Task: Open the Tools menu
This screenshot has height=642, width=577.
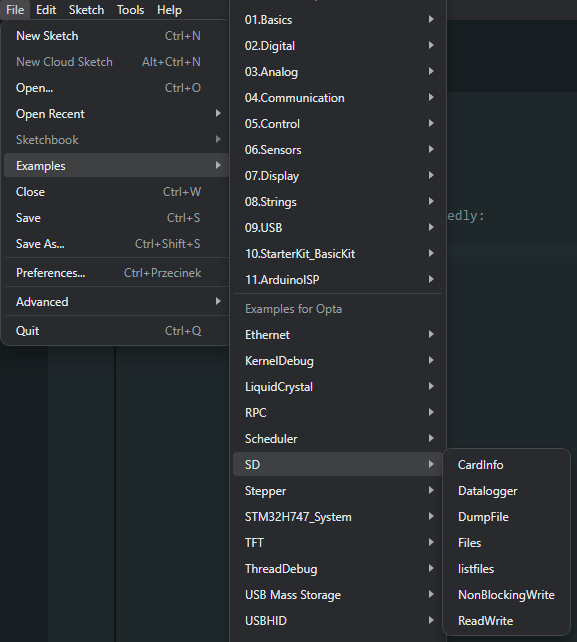Action: 130,9
